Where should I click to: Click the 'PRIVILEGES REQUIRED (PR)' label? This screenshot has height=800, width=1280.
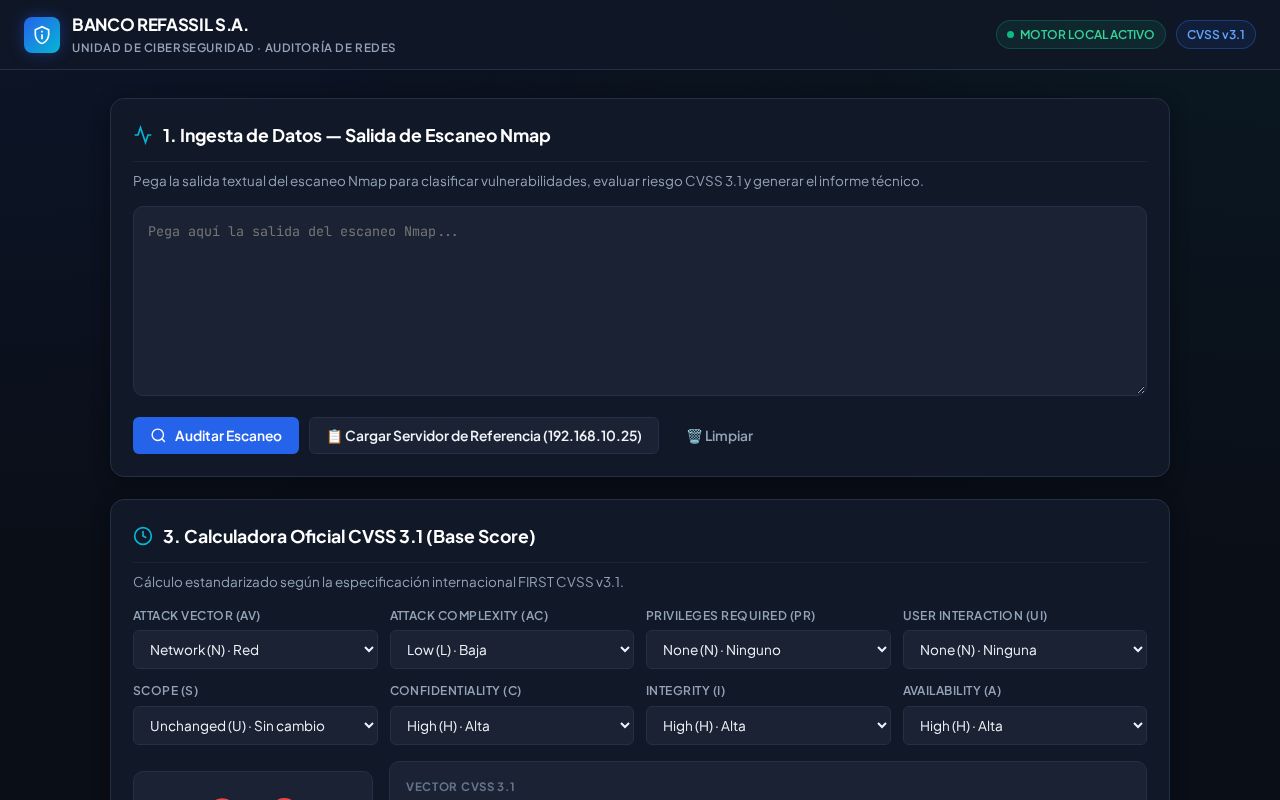point(731,616)
